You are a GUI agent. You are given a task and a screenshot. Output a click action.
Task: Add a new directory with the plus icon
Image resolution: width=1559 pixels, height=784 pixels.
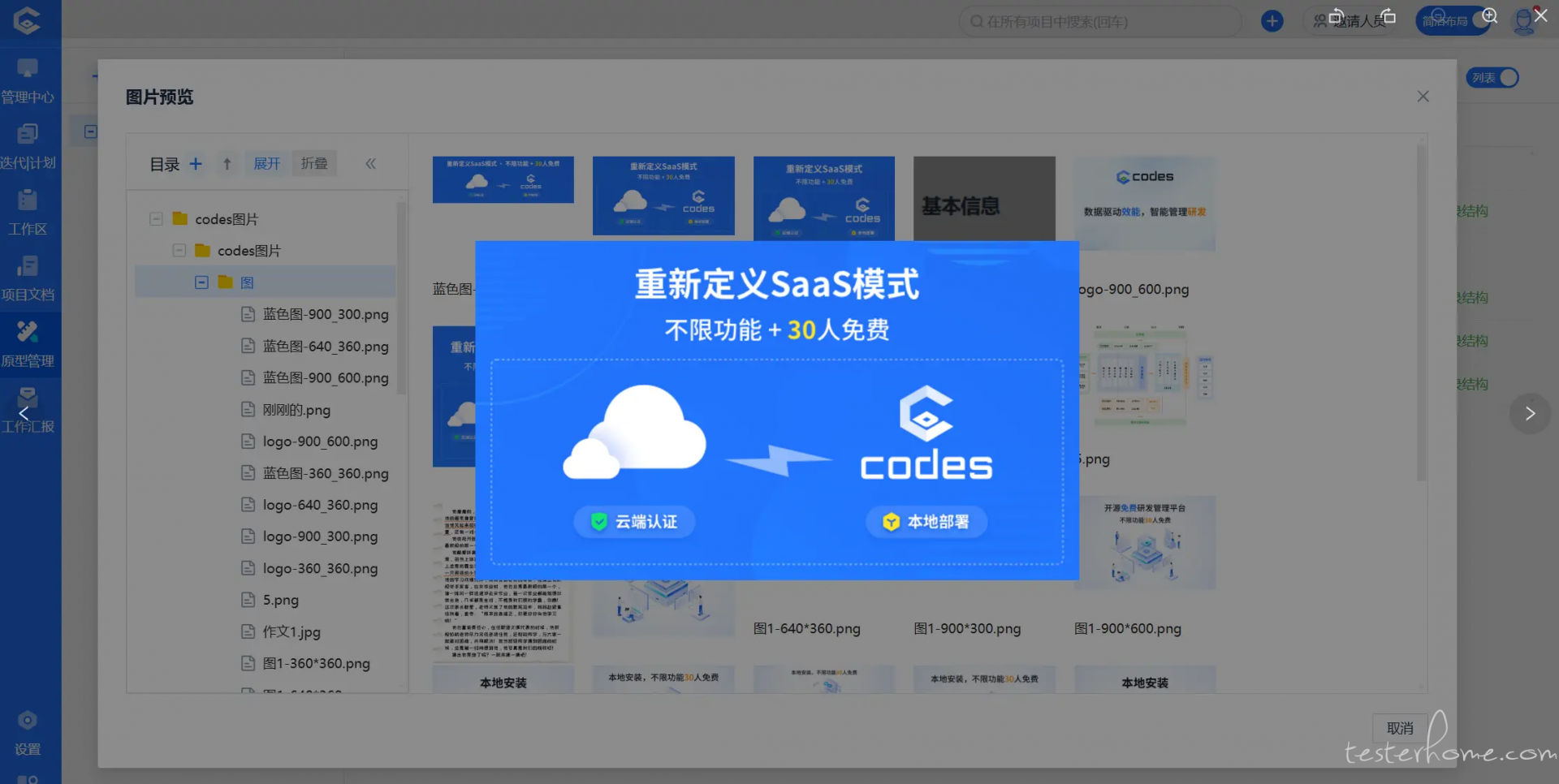(196, 164)
